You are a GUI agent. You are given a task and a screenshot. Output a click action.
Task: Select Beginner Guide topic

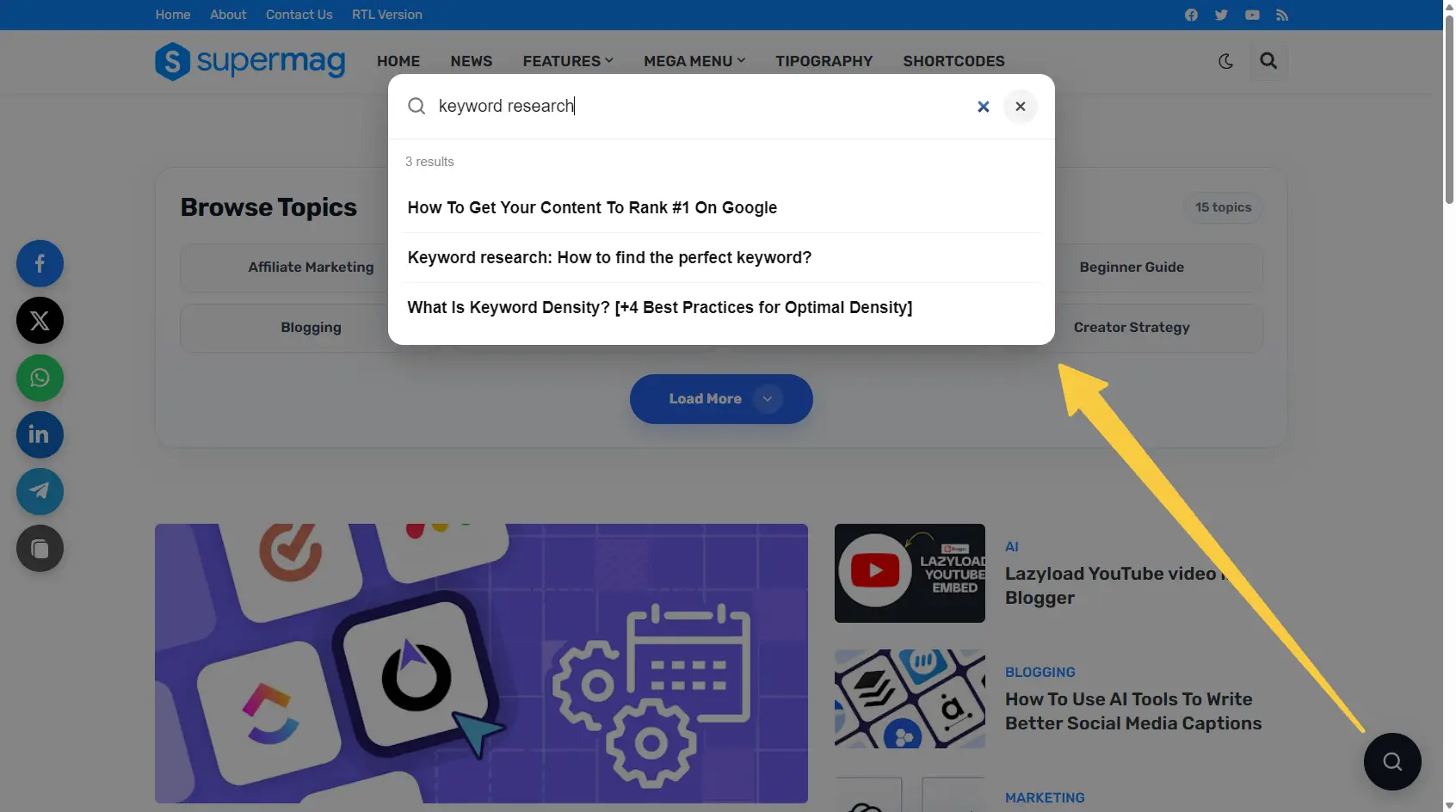coord(1132,268)
